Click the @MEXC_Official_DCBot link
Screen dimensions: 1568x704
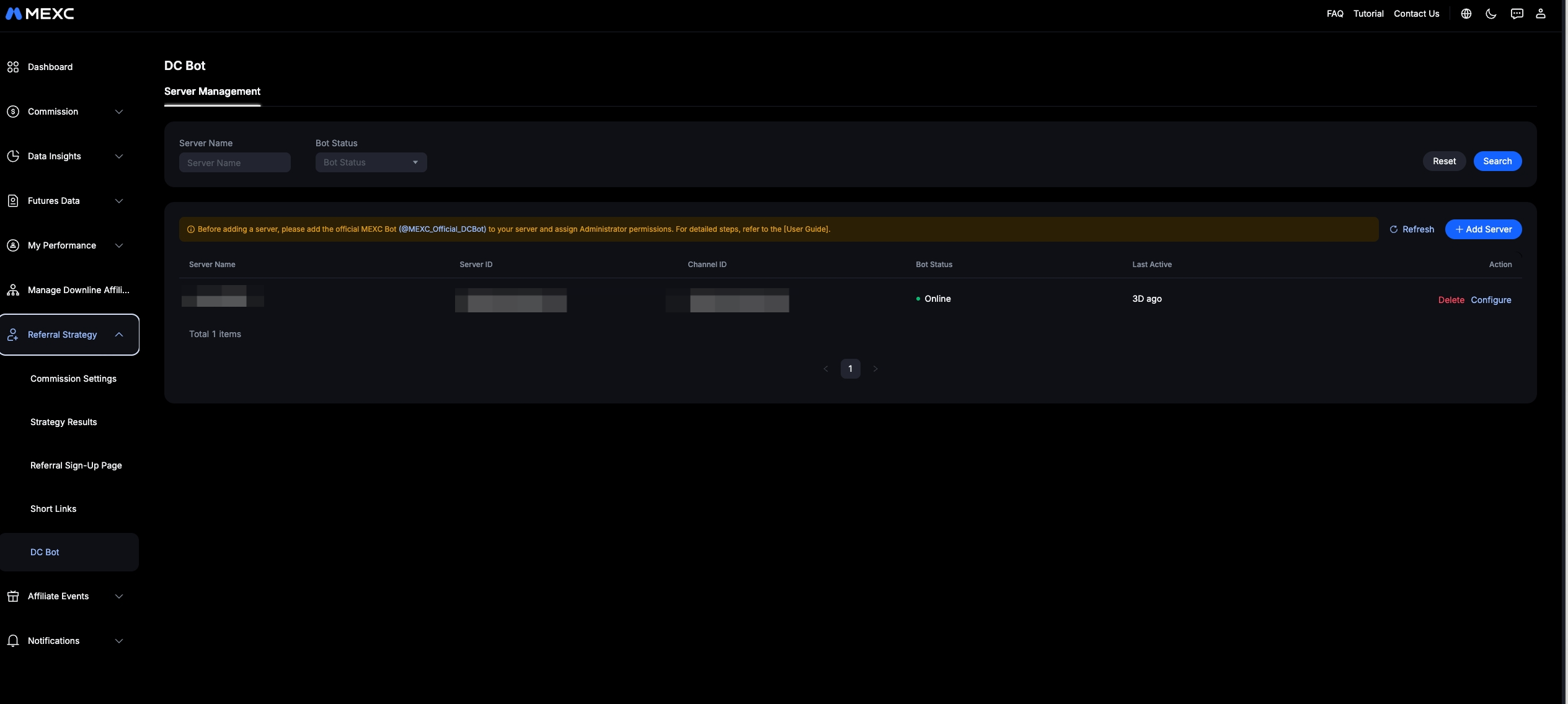442,229
